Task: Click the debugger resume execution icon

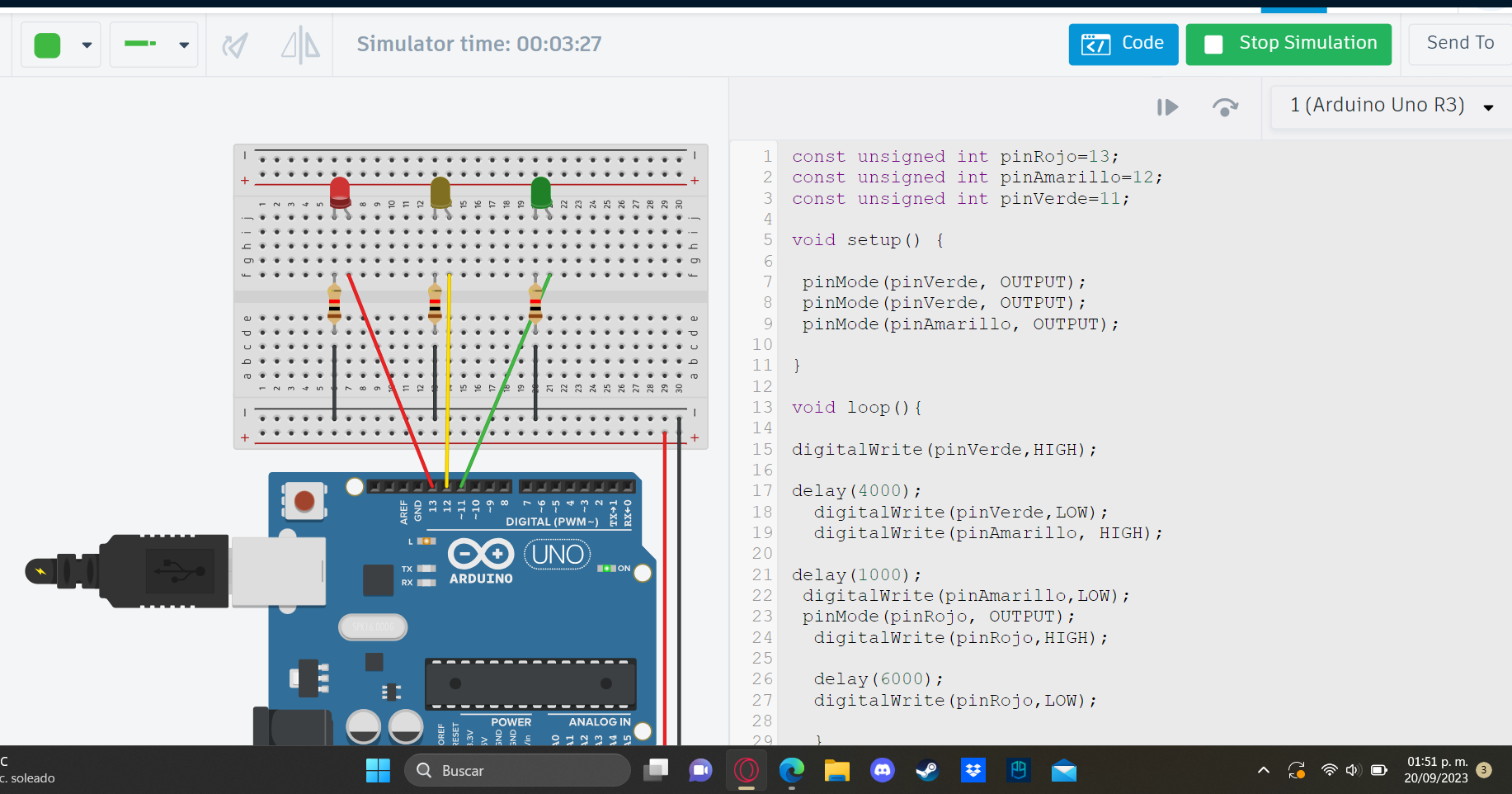Action: click(x=1167, y=107)
